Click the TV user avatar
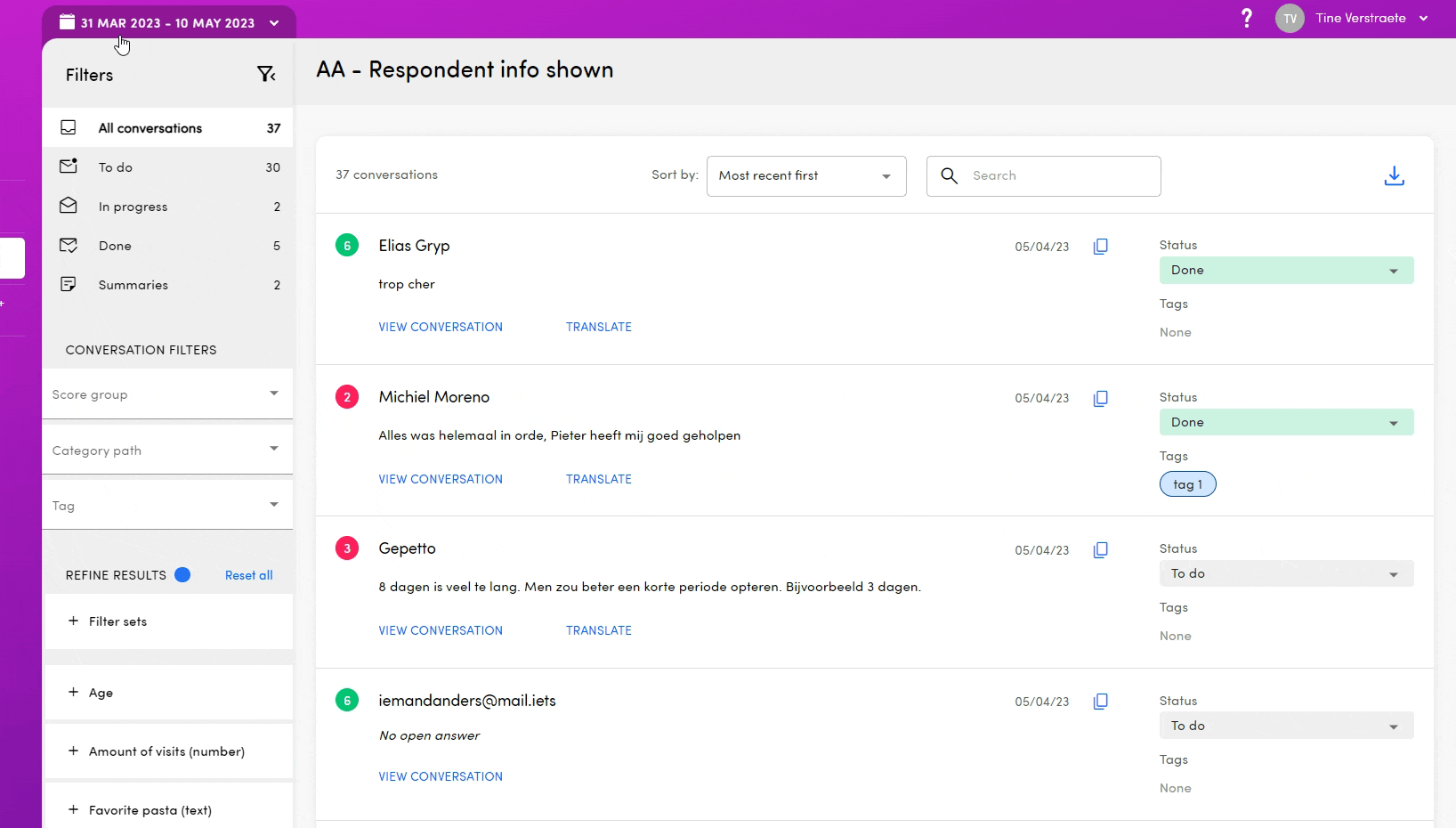This screenshot has height=828, width=1456. point(1290,18)
